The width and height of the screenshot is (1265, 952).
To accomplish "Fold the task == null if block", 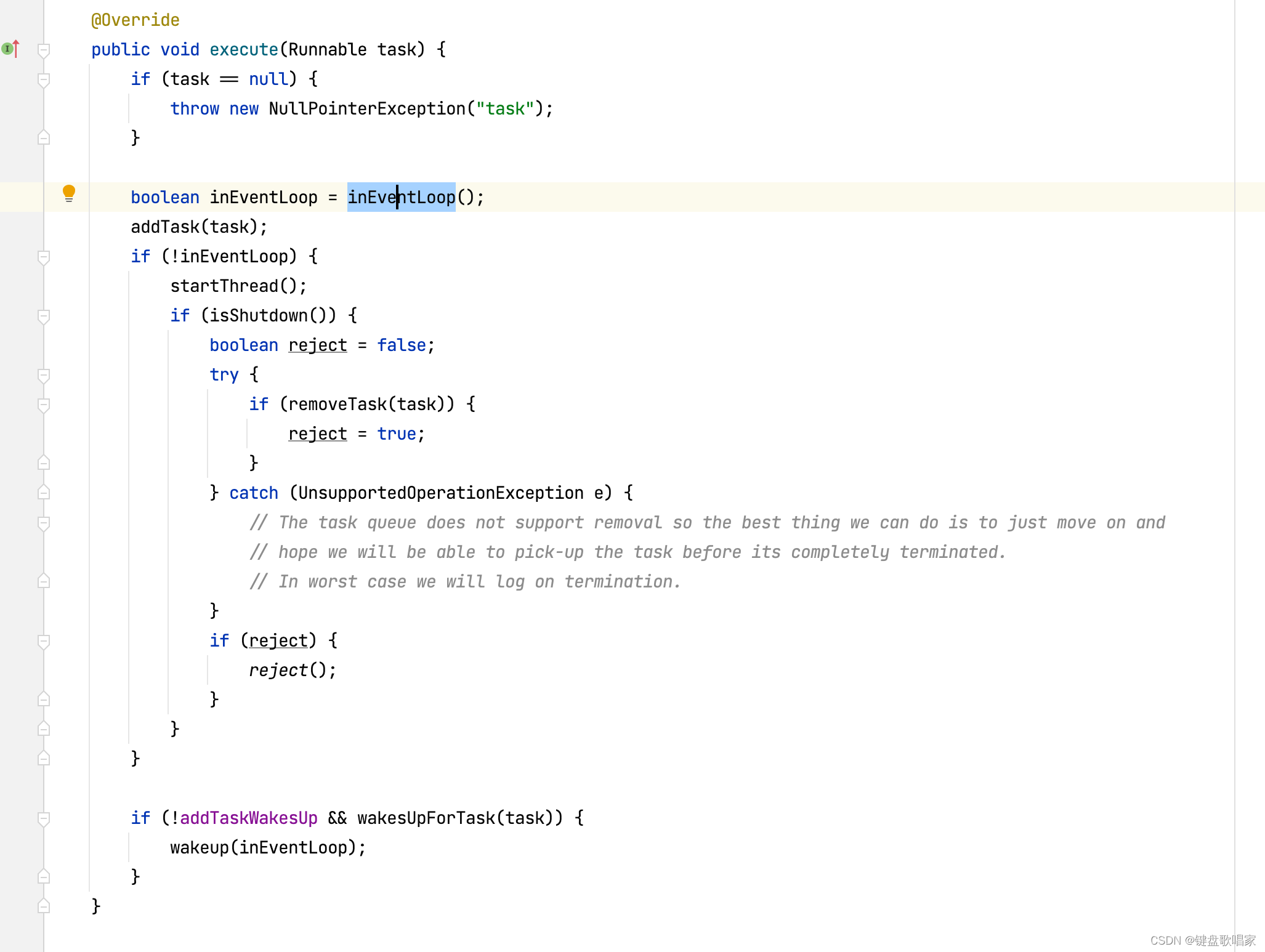I will point(44,79).
